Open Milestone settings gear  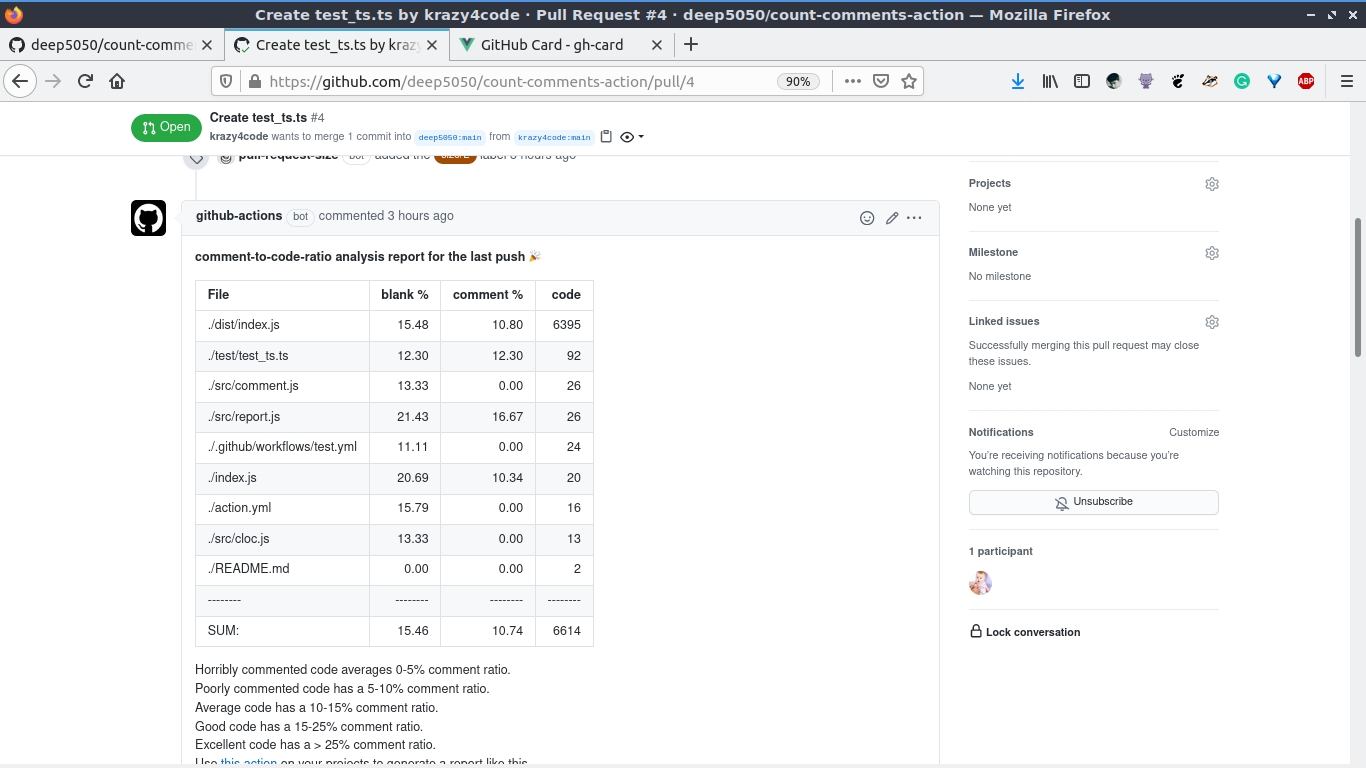[1212, 253]
